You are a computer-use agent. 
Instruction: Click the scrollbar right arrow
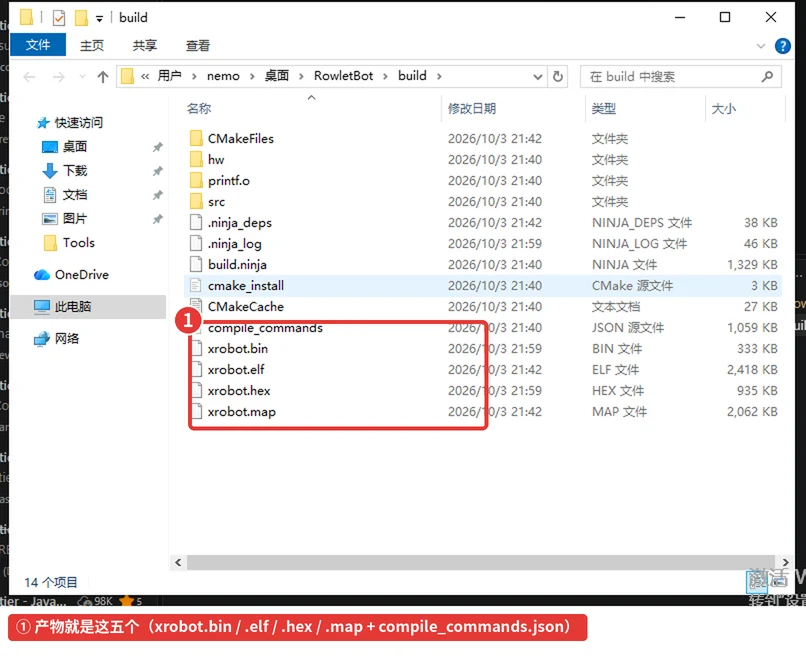pos(785,562)
